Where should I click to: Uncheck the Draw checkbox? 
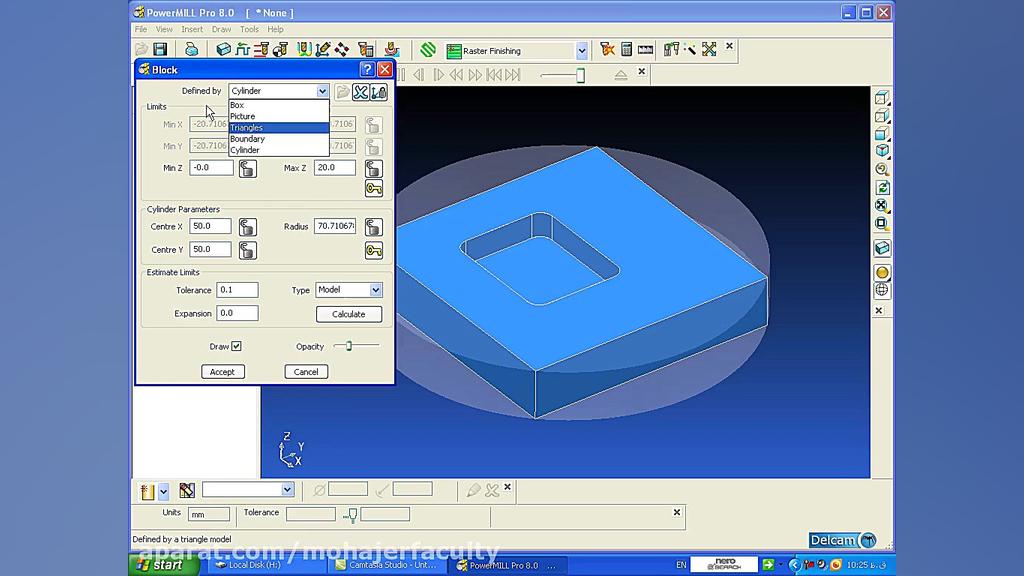click(x=237, y=346)
